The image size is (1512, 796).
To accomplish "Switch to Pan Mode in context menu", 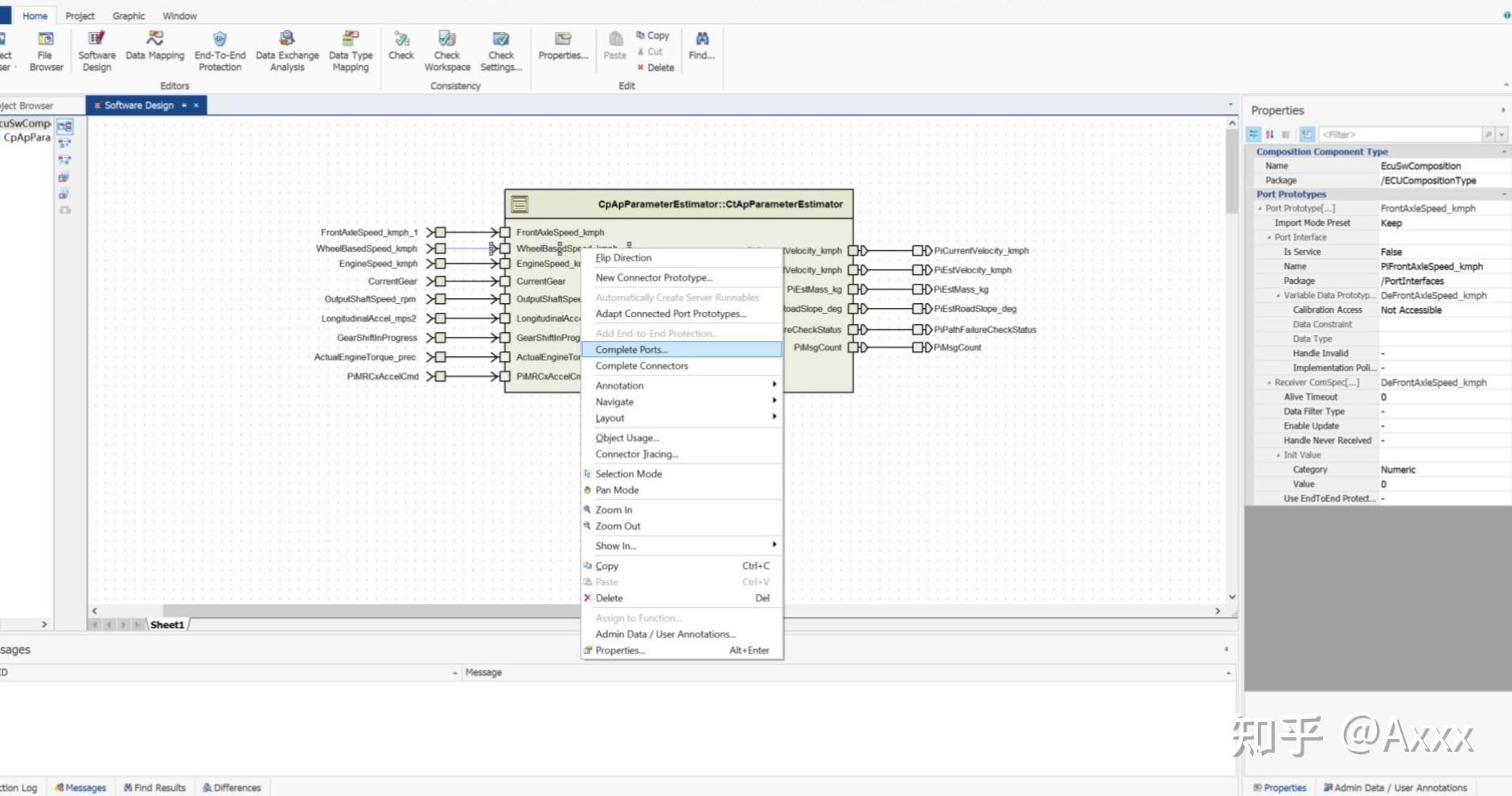I will [x=617, y=490].
